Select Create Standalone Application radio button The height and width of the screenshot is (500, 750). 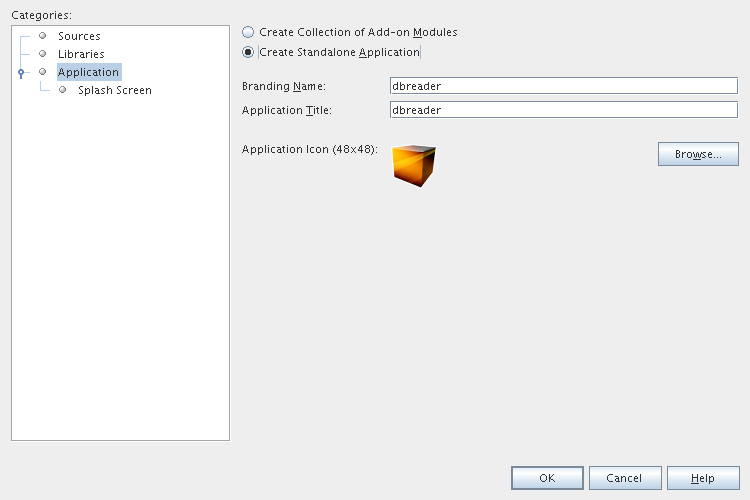click(248, 52)
